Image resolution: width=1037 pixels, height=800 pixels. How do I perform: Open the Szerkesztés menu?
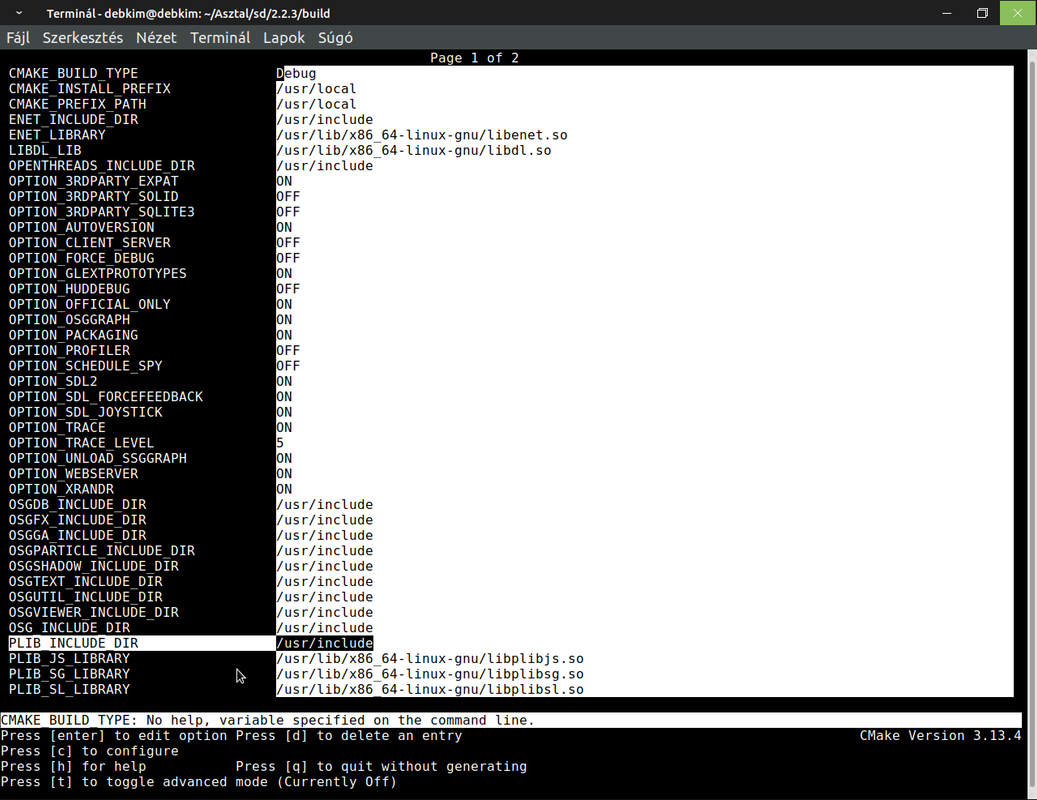tap(83, 38)
